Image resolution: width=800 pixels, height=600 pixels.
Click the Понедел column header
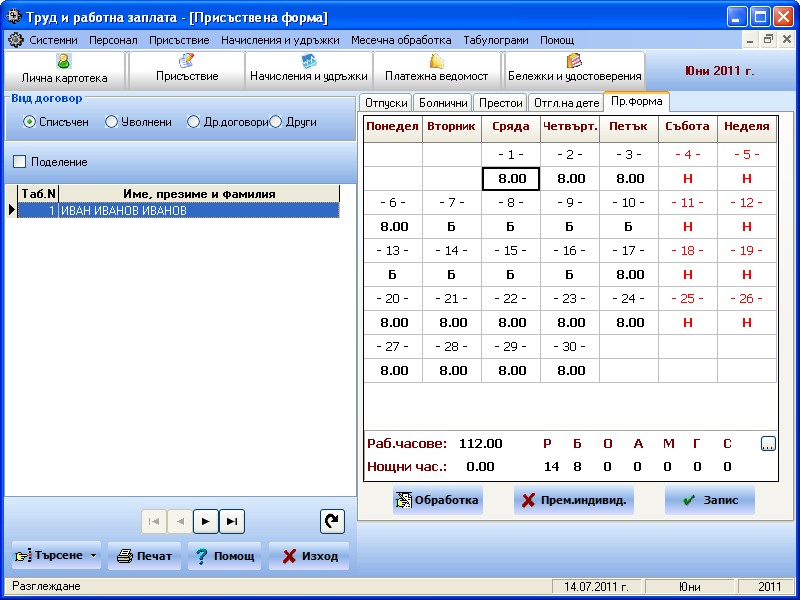click(393, 127)
